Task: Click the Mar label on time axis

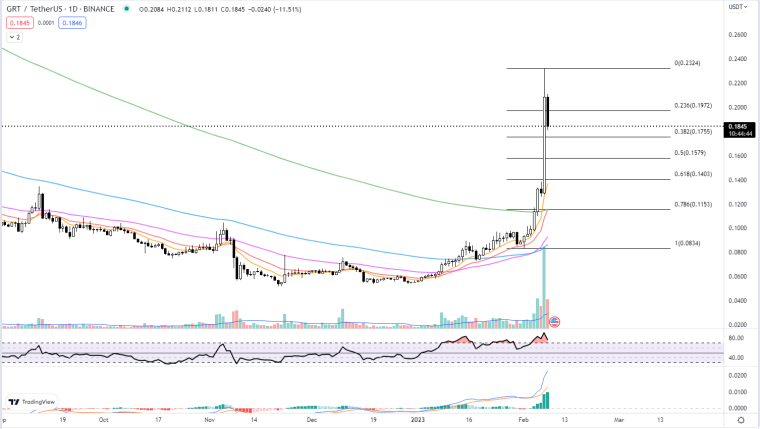Action: pyautogui.click(x=619, y=420)
